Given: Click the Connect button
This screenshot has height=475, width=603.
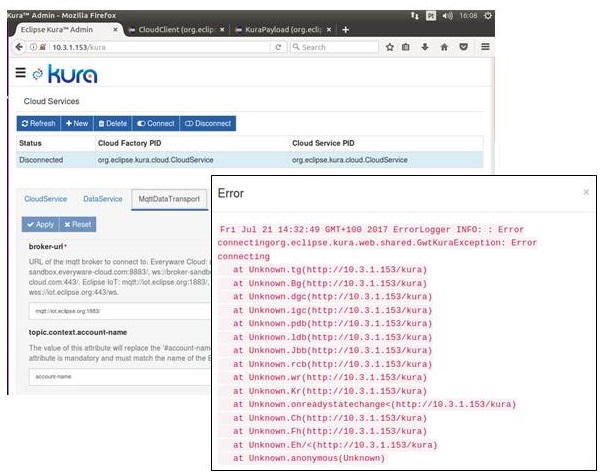Looking at the screenshot, I should click(x=156, y=123).
